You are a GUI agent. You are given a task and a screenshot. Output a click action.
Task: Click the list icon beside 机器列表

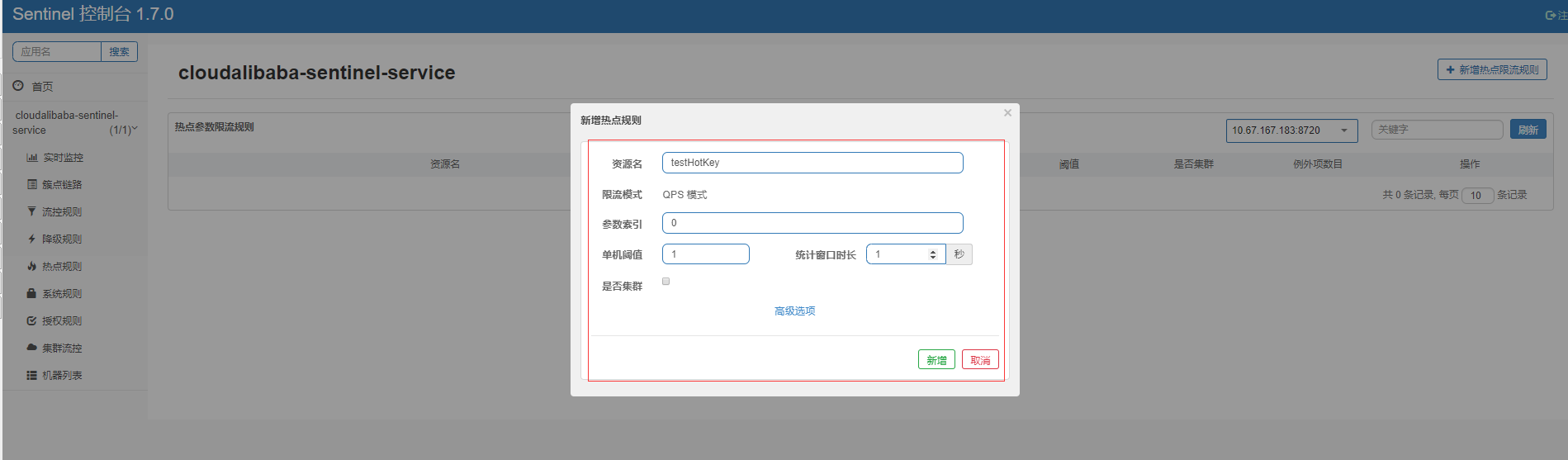tap(32, 375)
